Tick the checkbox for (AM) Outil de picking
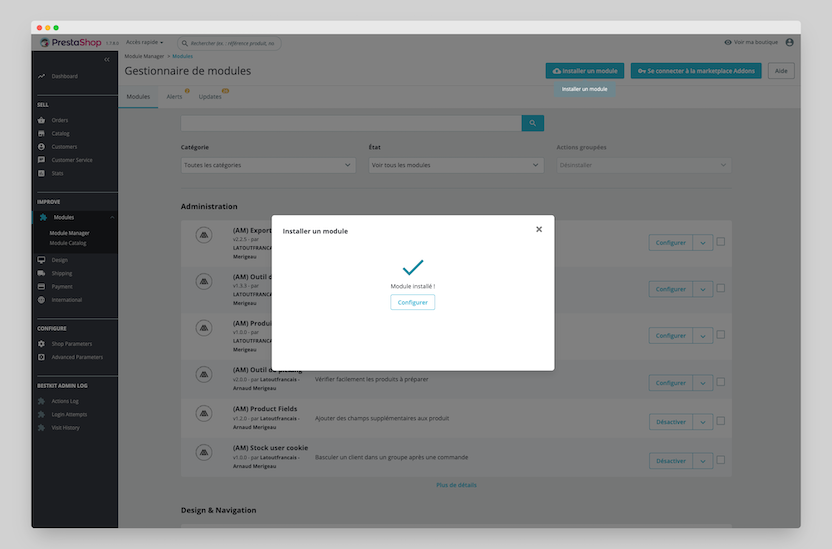 pyautogui.click(x=721, y=382)
